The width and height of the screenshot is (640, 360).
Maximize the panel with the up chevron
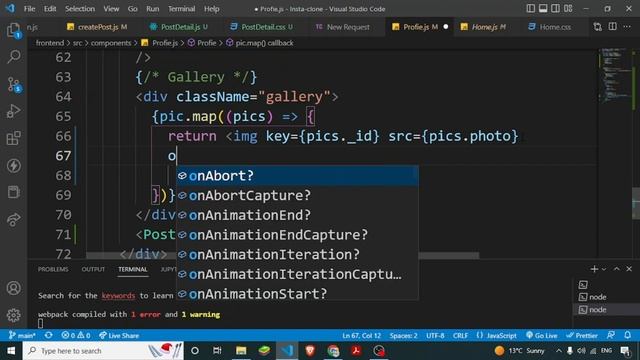tap(616, 269)
